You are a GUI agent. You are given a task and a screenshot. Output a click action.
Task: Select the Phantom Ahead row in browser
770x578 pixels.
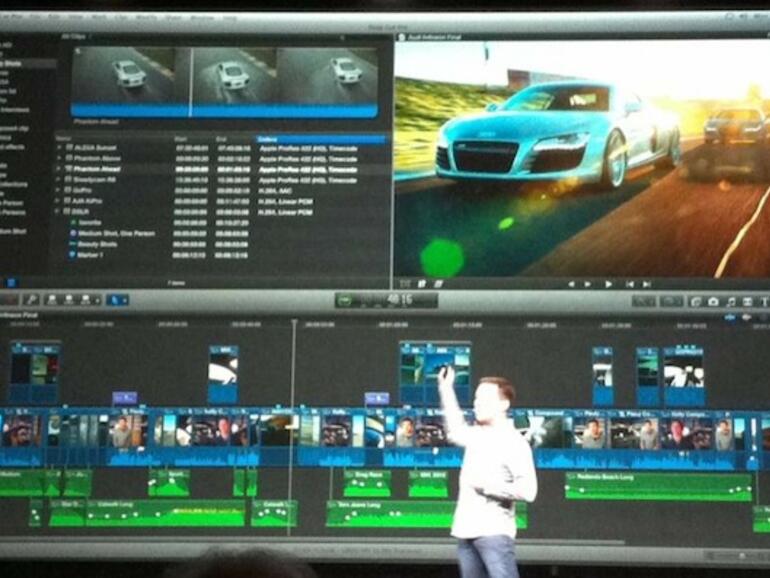point(221,169)
